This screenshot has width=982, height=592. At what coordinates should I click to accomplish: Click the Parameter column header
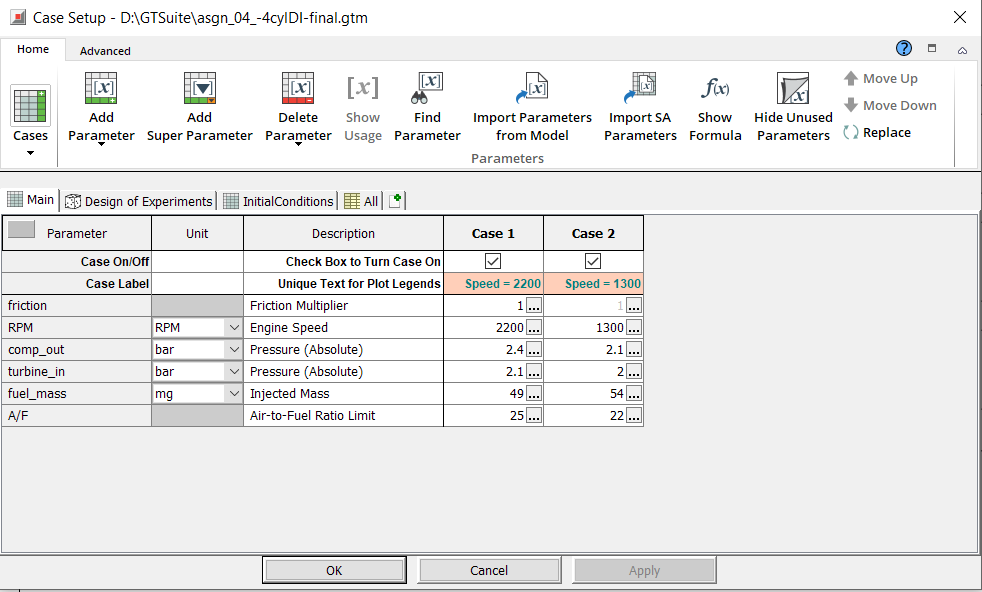(76, 234)
